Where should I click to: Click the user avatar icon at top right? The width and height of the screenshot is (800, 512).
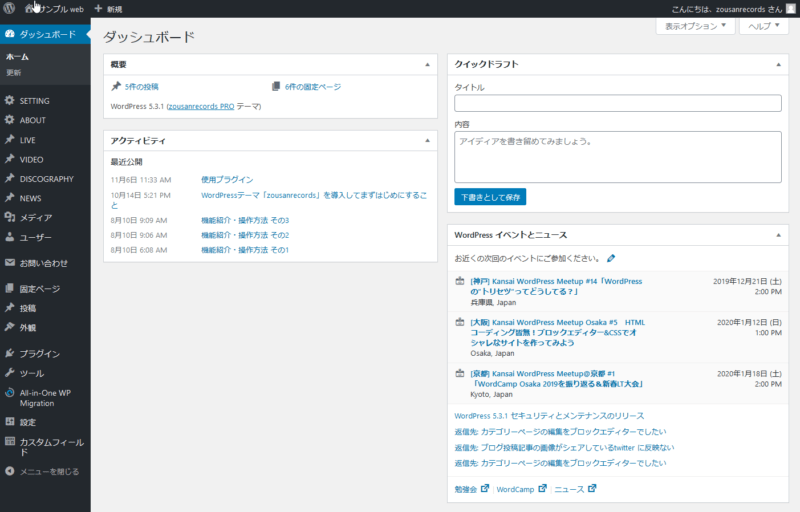click(790, 8)
